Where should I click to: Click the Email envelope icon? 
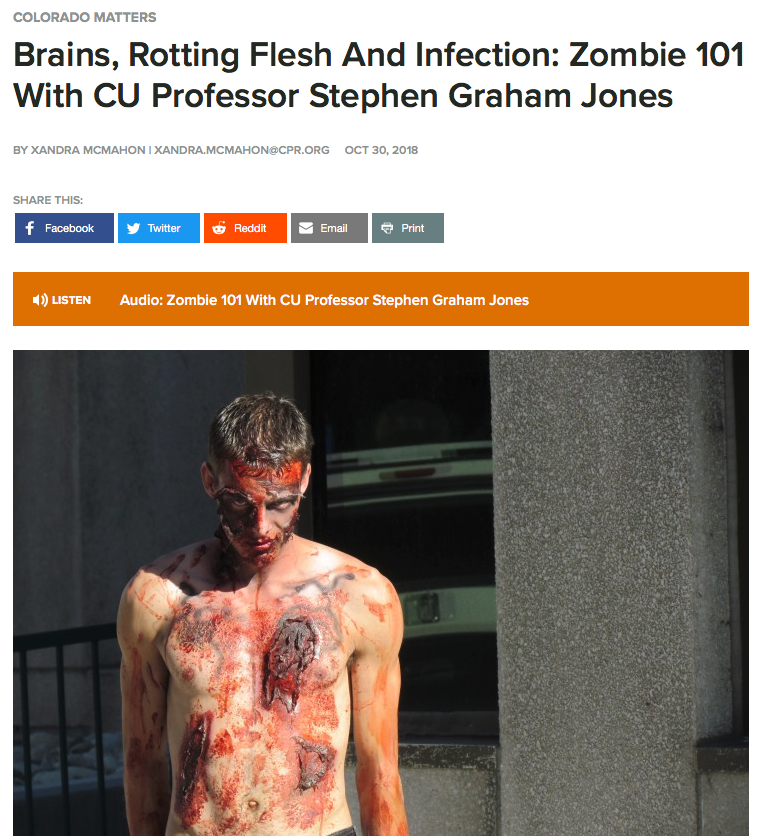click(x=306, y=228)
